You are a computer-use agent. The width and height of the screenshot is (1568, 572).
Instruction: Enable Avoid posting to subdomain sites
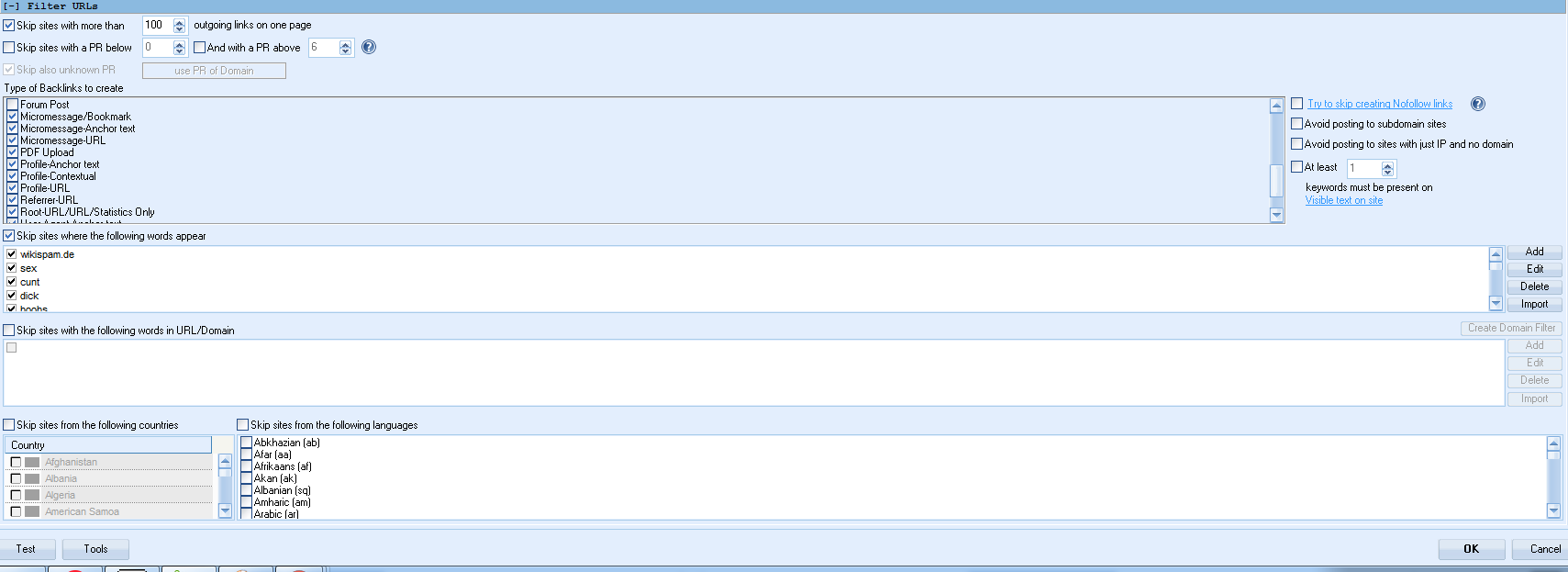(1297, 124)
